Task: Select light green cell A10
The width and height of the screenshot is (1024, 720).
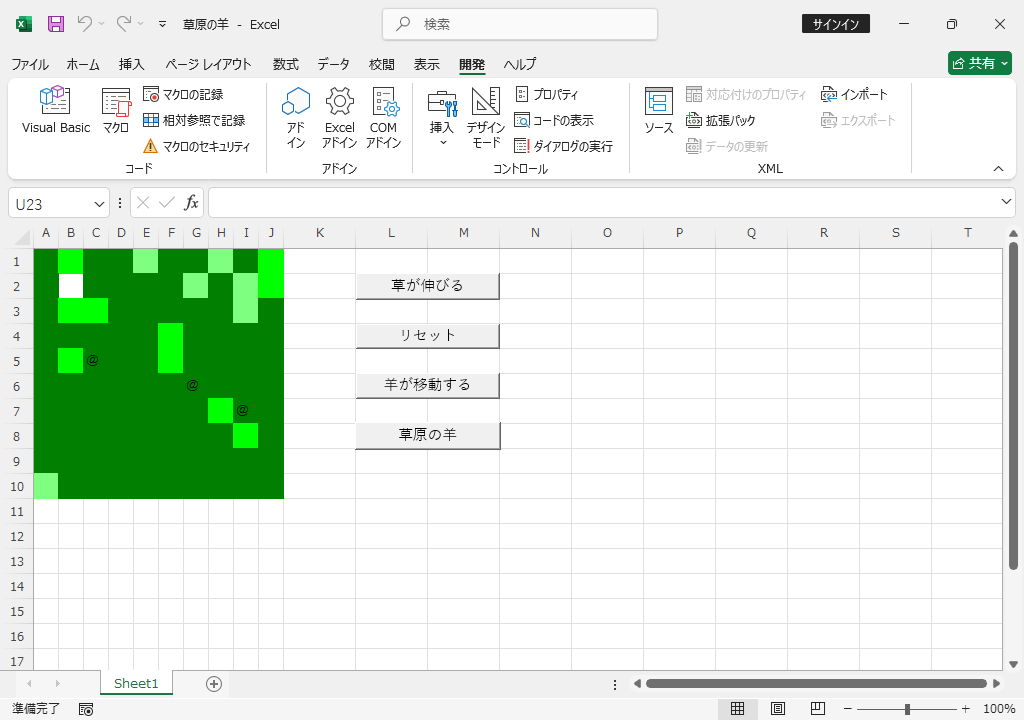Action: click(x=46, y=486)
